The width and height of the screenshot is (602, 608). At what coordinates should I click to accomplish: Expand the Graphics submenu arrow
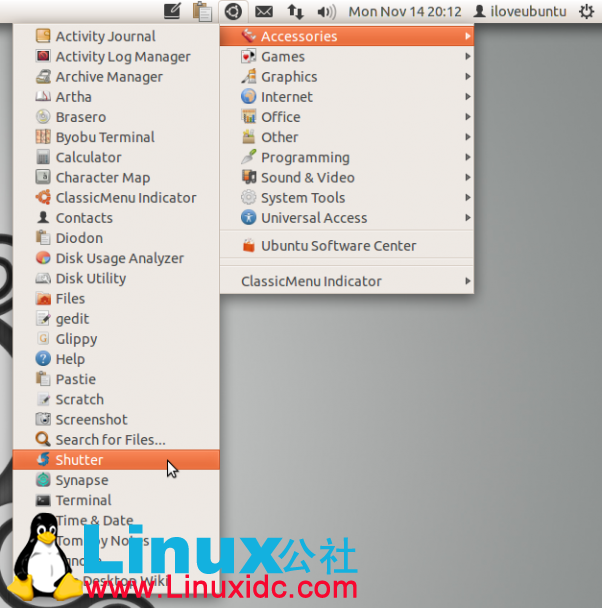point(467,77)
